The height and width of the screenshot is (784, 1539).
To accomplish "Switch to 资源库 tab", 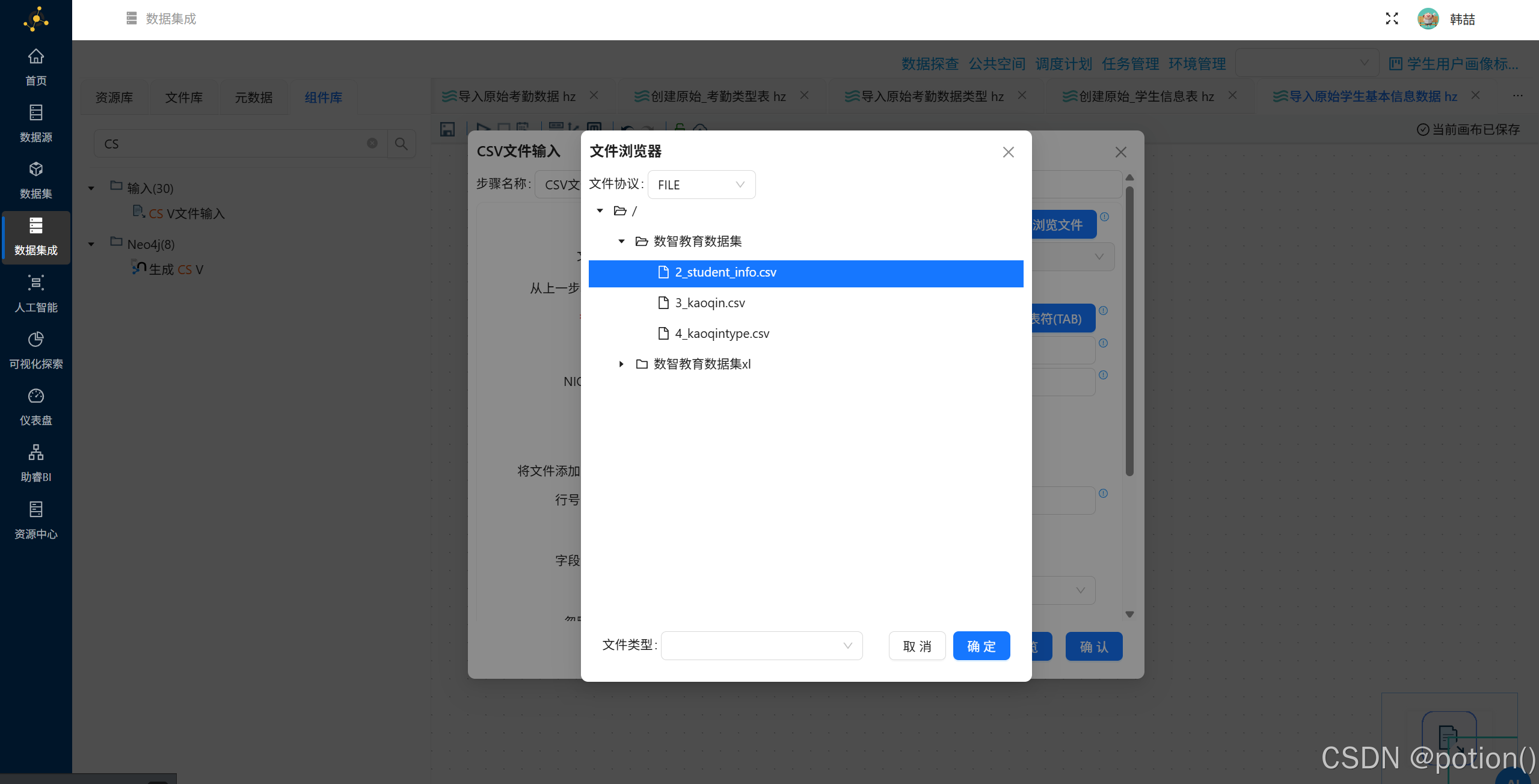I will click(x=114, y=97).
